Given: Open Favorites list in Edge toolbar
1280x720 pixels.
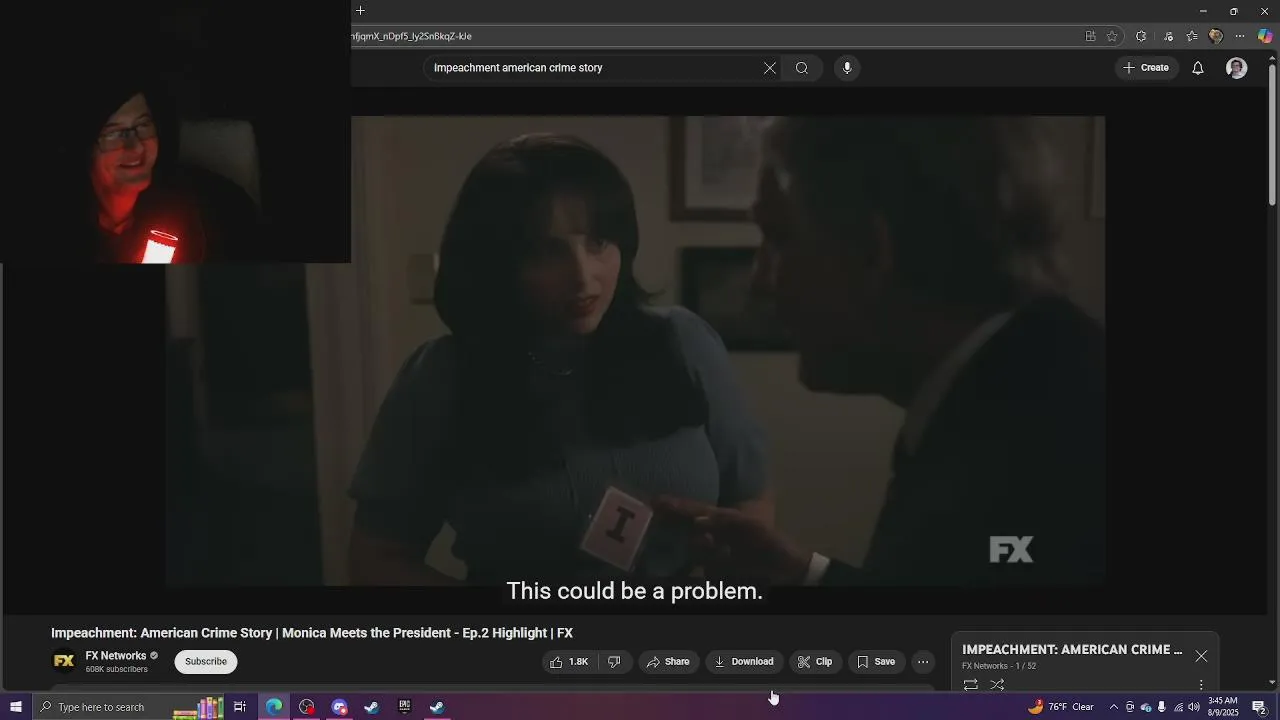Looking at the screenshot, I should [x=1192, y=36].
